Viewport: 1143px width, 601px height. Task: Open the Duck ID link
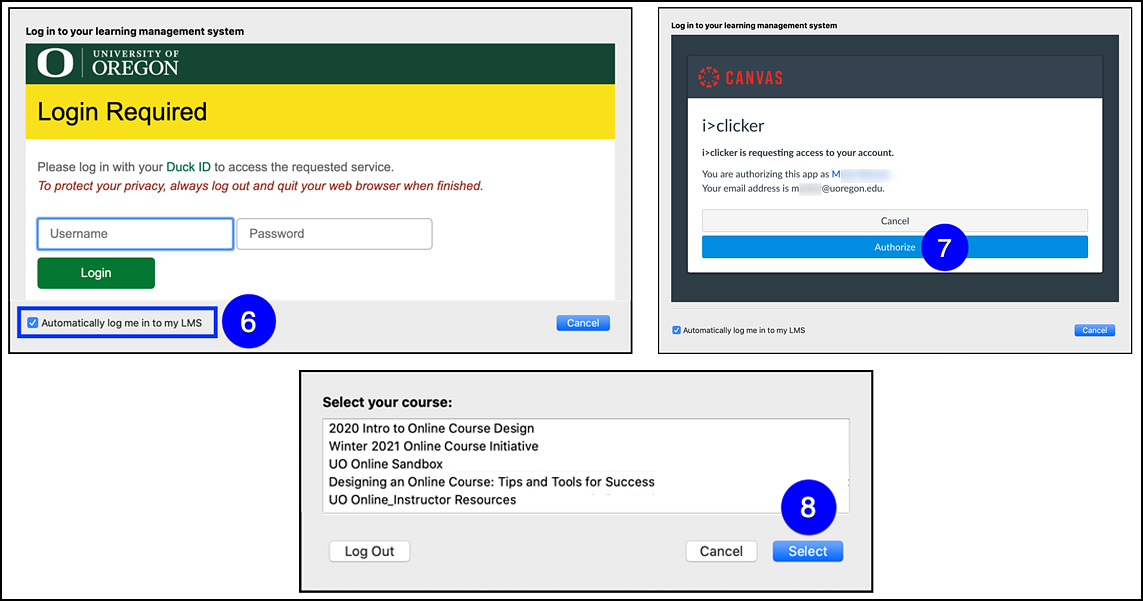tap(188, 167)
